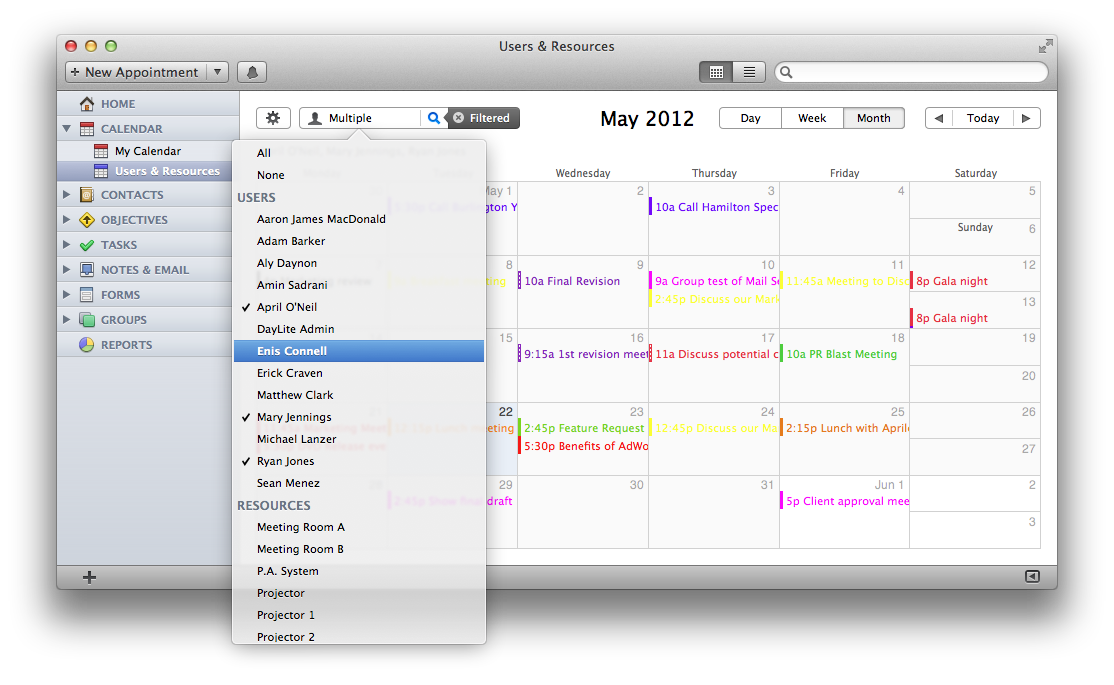Expand the Contacts sidebar section

click(x=67, y=195)
